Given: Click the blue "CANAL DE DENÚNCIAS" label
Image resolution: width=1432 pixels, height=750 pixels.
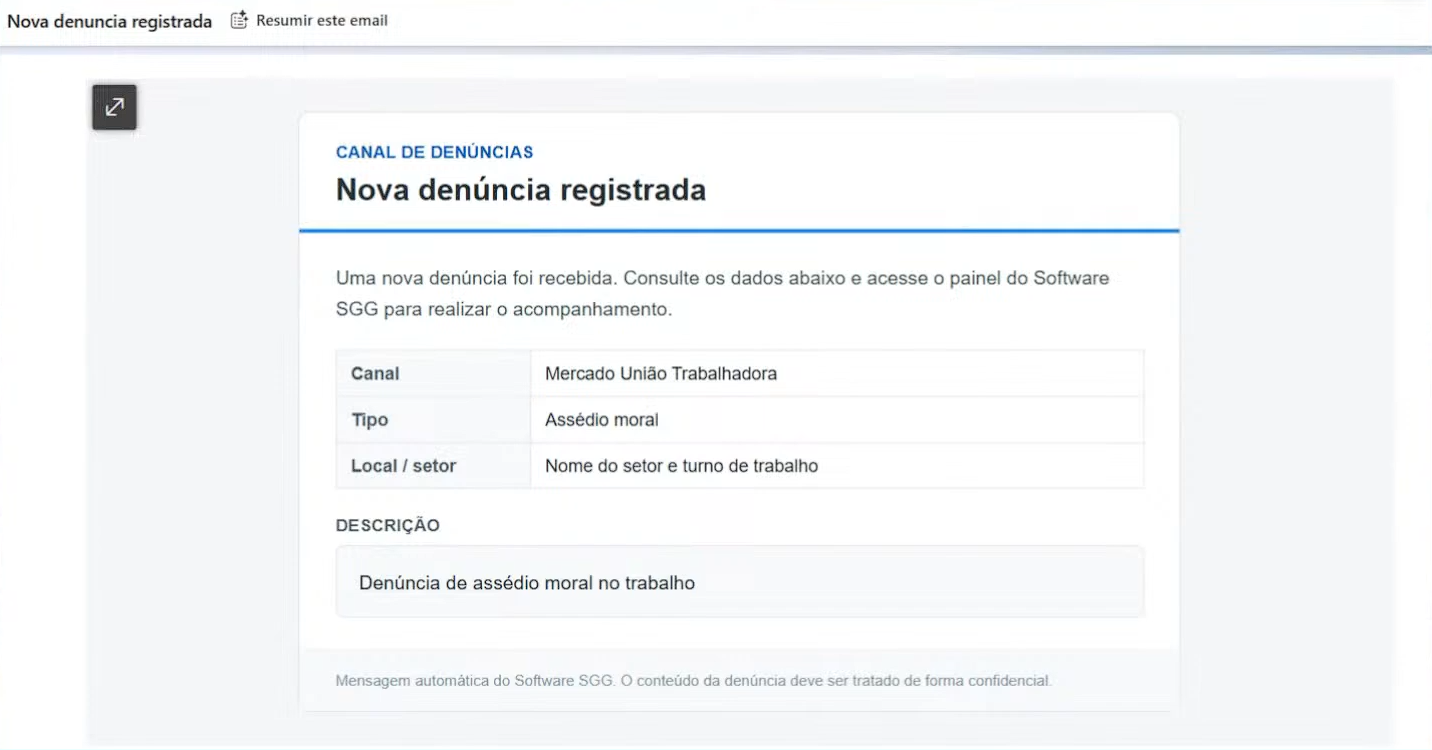Looking at the screenshot, I should (434, 152).
